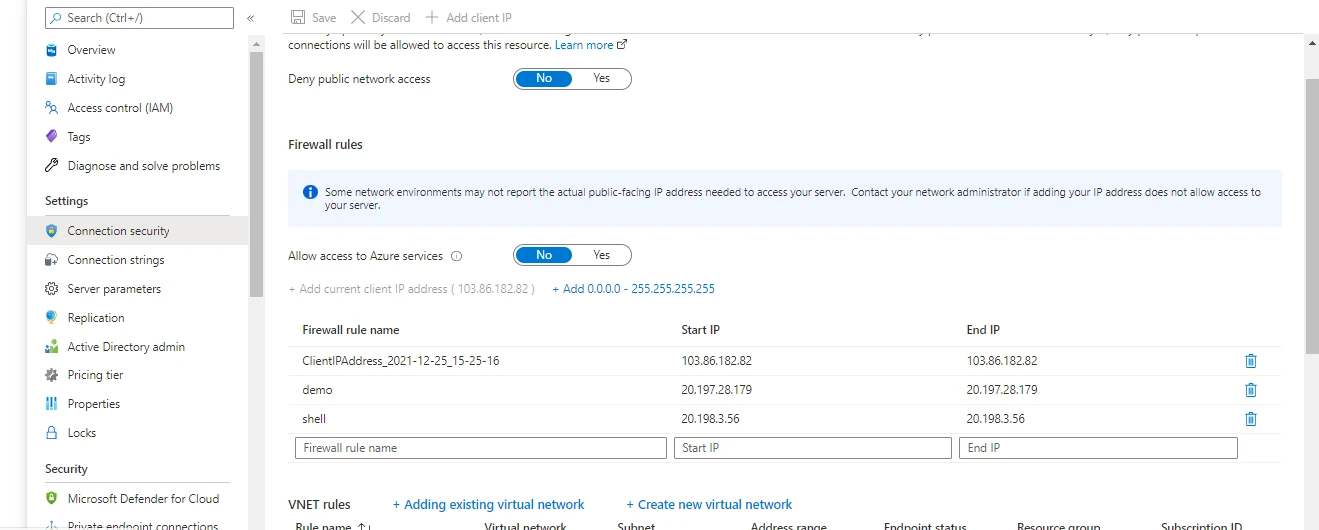Set Deny public network access to Yes
Screen dimensions: 1319x530
tap(601, 79)
